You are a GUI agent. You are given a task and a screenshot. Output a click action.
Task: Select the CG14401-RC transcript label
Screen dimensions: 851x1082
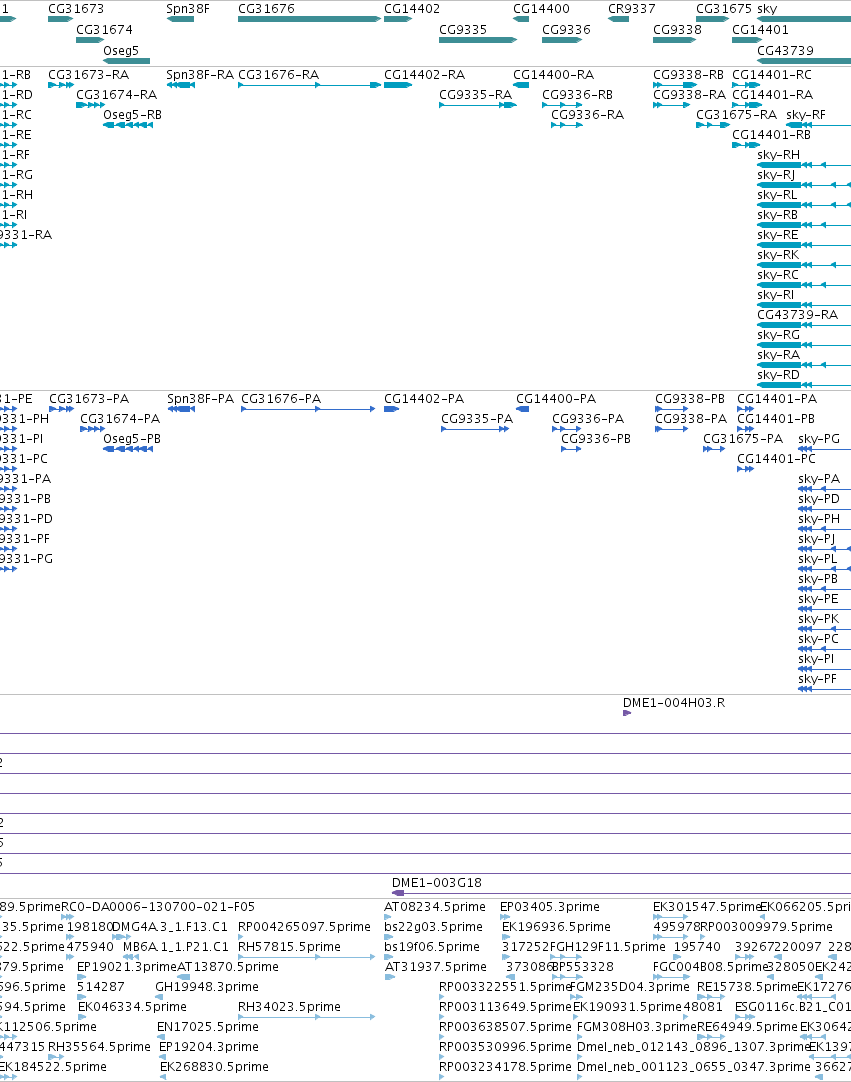[x=772, y=75]
